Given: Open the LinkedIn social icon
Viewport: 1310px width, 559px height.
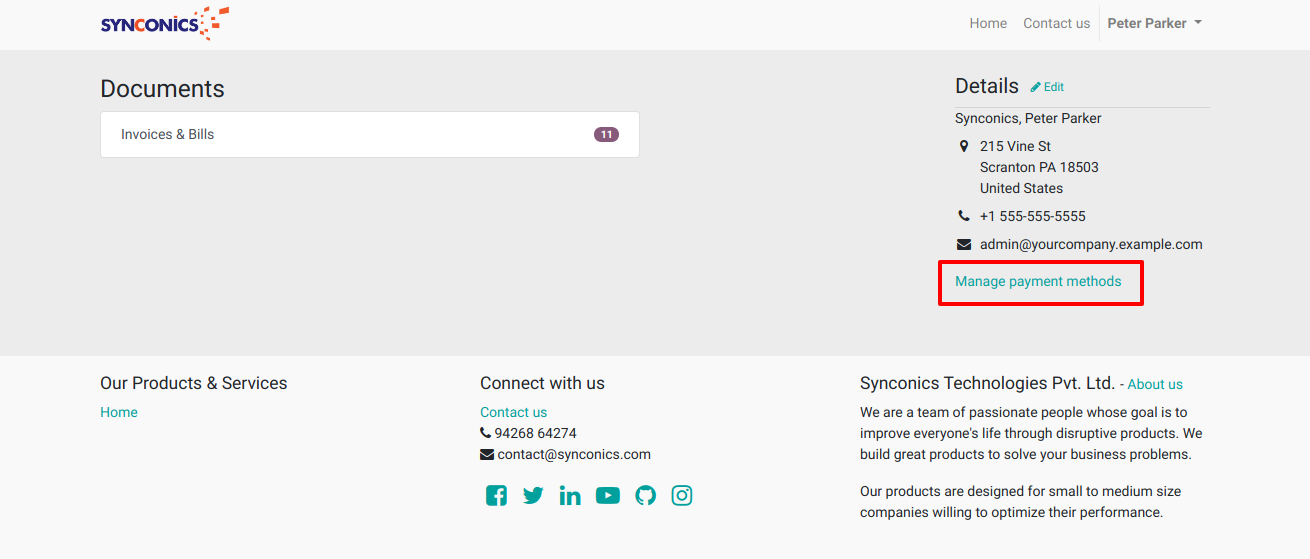Looking at the screenshot, I should coord(570,495).
